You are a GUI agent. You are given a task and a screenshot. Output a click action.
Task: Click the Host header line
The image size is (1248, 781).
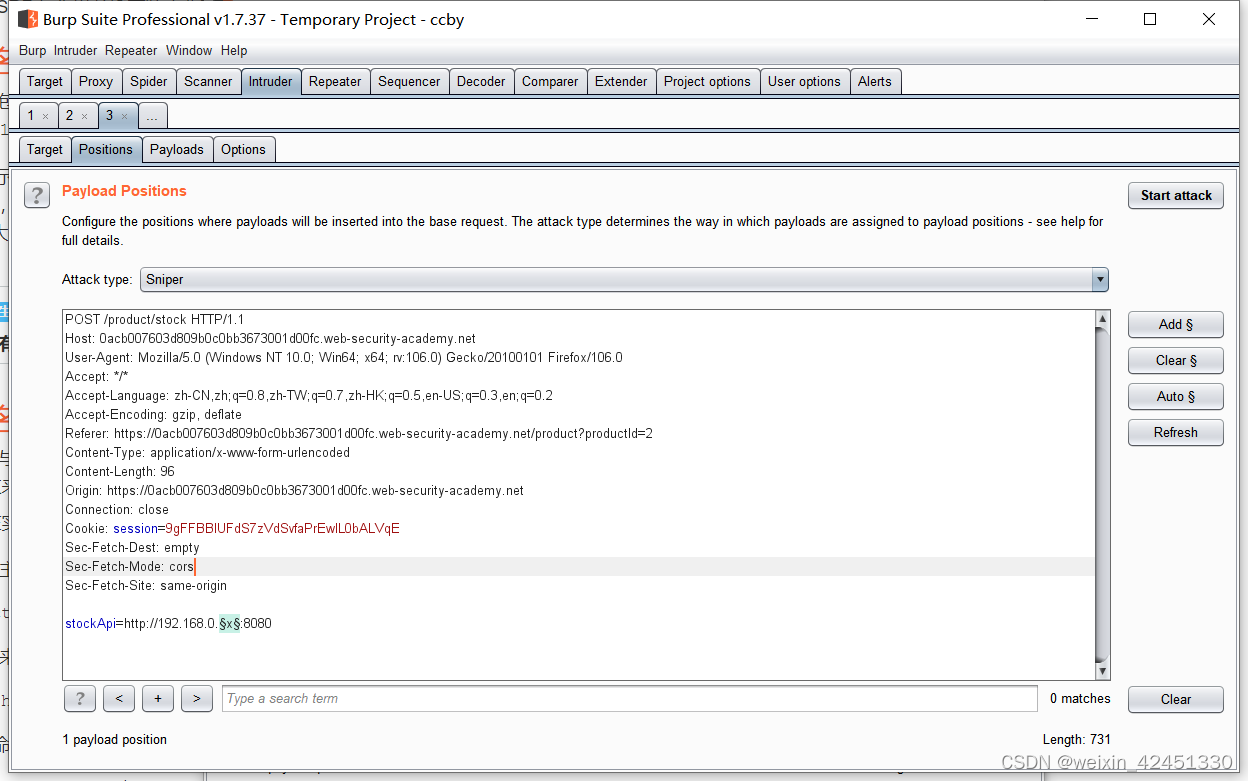270,339
